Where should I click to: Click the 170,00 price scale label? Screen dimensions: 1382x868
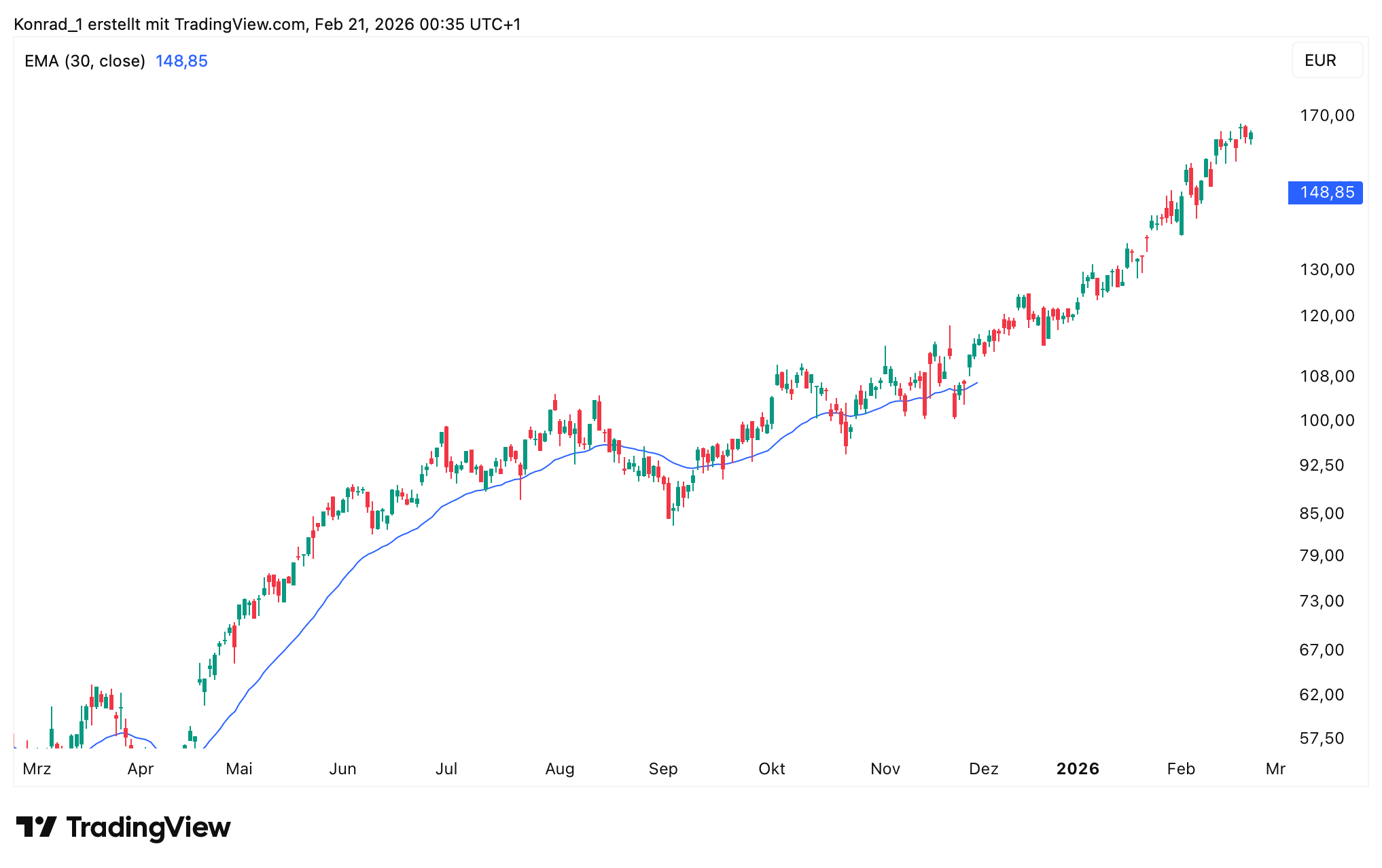pos(1327,115)
